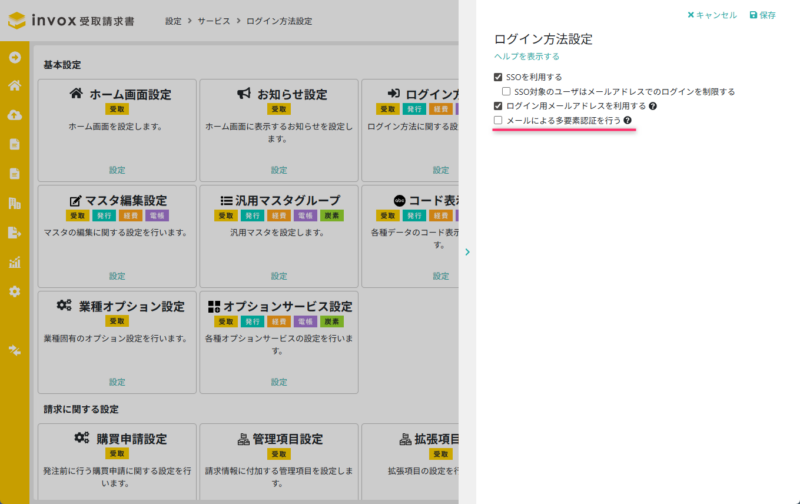This screenshot has width=800, height=504.
Task: Open the document icon just below the cloud upload icon
Action: [x=15, y=144]
